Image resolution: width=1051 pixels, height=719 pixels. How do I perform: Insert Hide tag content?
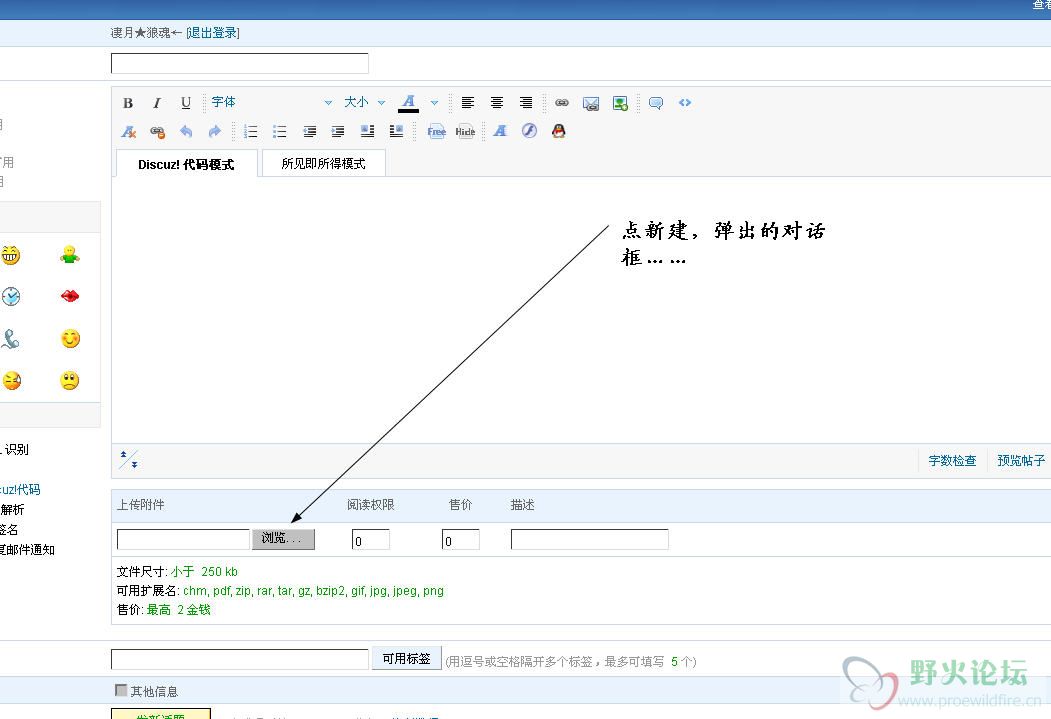(465, 131)
